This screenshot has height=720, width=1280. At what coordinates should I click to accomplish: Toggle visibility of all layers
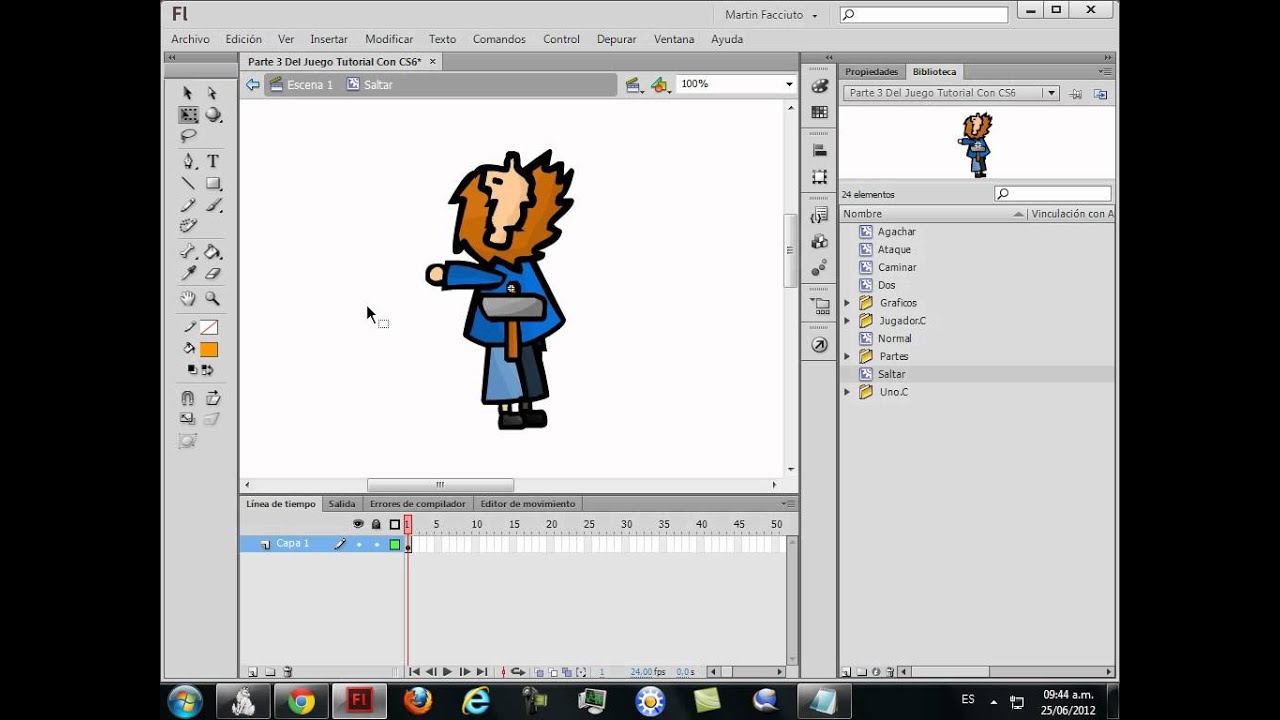[359, 524]
